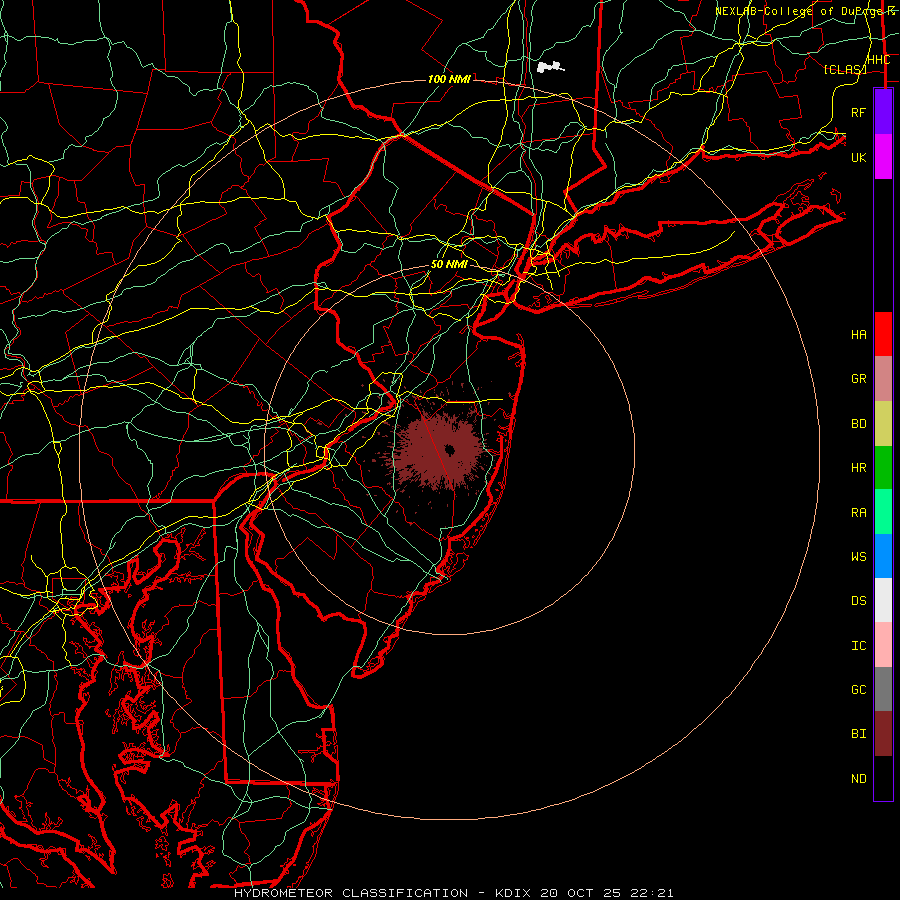Click the white dry snow echo near the map's top
The height and width of the screenshot is (900, 900).
click(x=550, y=67)
